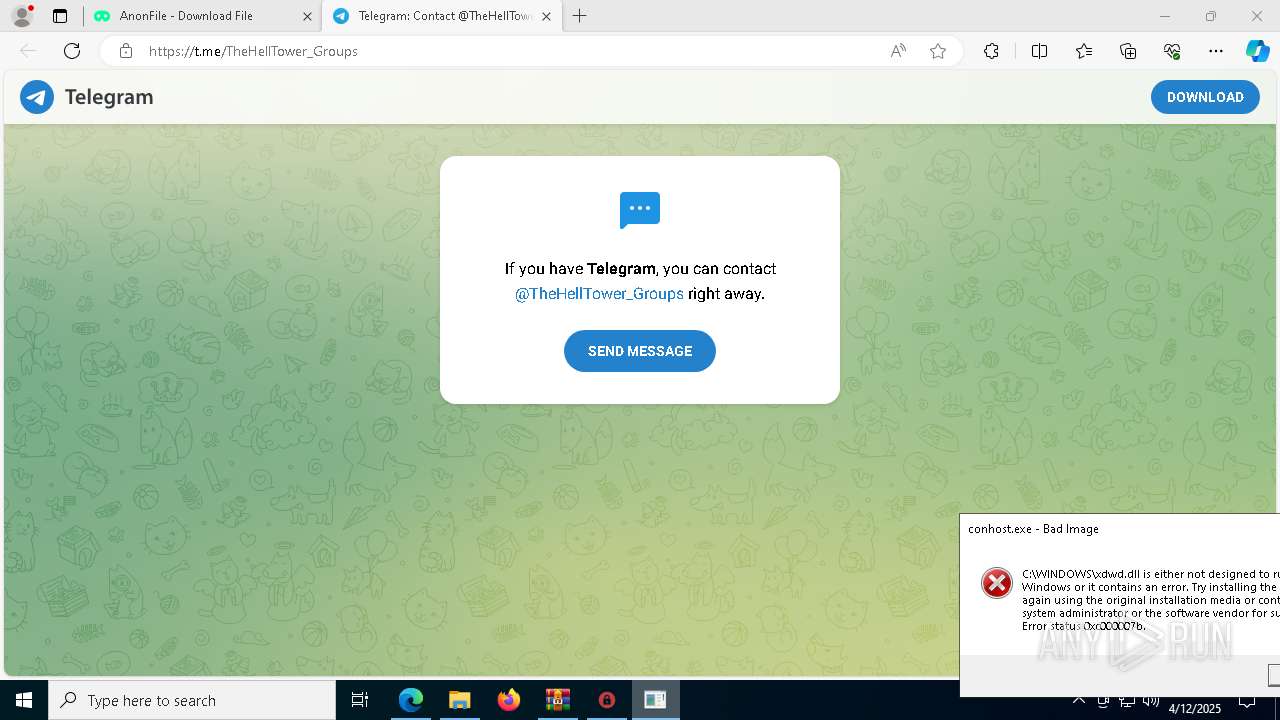The height and width of the screenshot is (720, 1280).
Task: Open the red lock app on taskbar
Action: point(607,700)
